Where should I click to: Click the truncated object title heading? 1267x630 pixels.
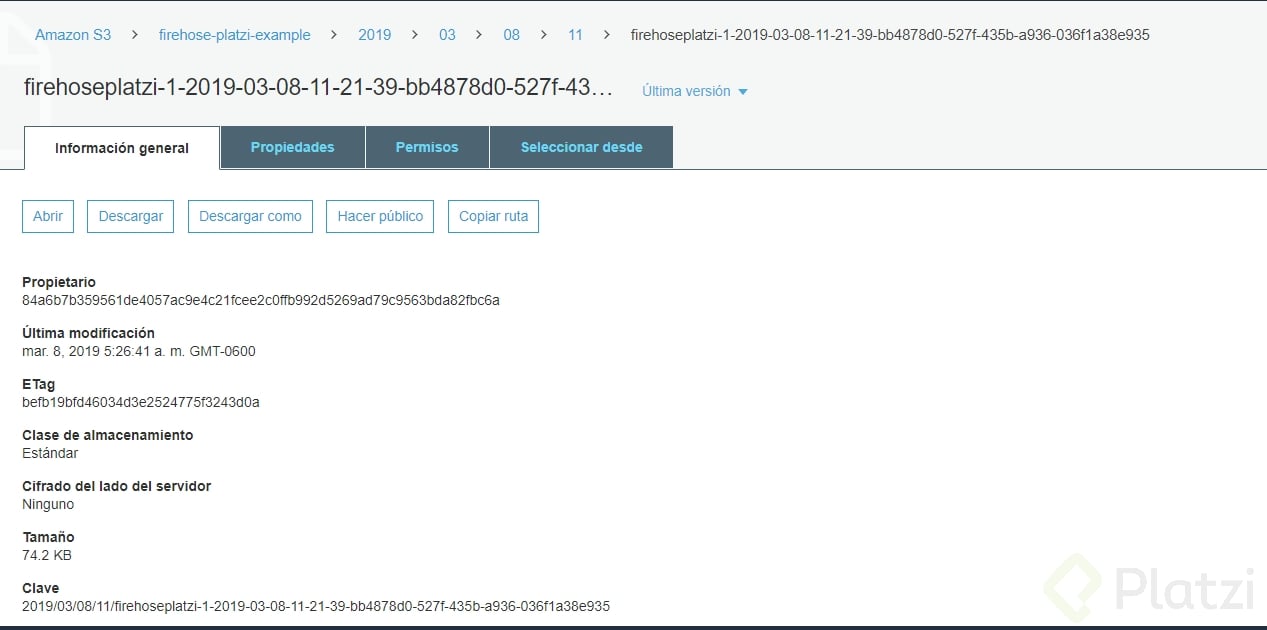[318, 88]
